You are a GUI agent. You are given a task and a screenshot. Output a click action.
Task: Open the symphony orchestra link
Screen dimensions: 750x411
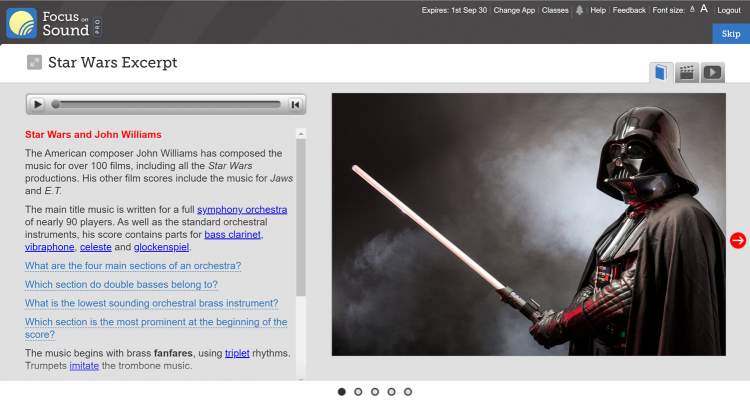click(242, 210)
